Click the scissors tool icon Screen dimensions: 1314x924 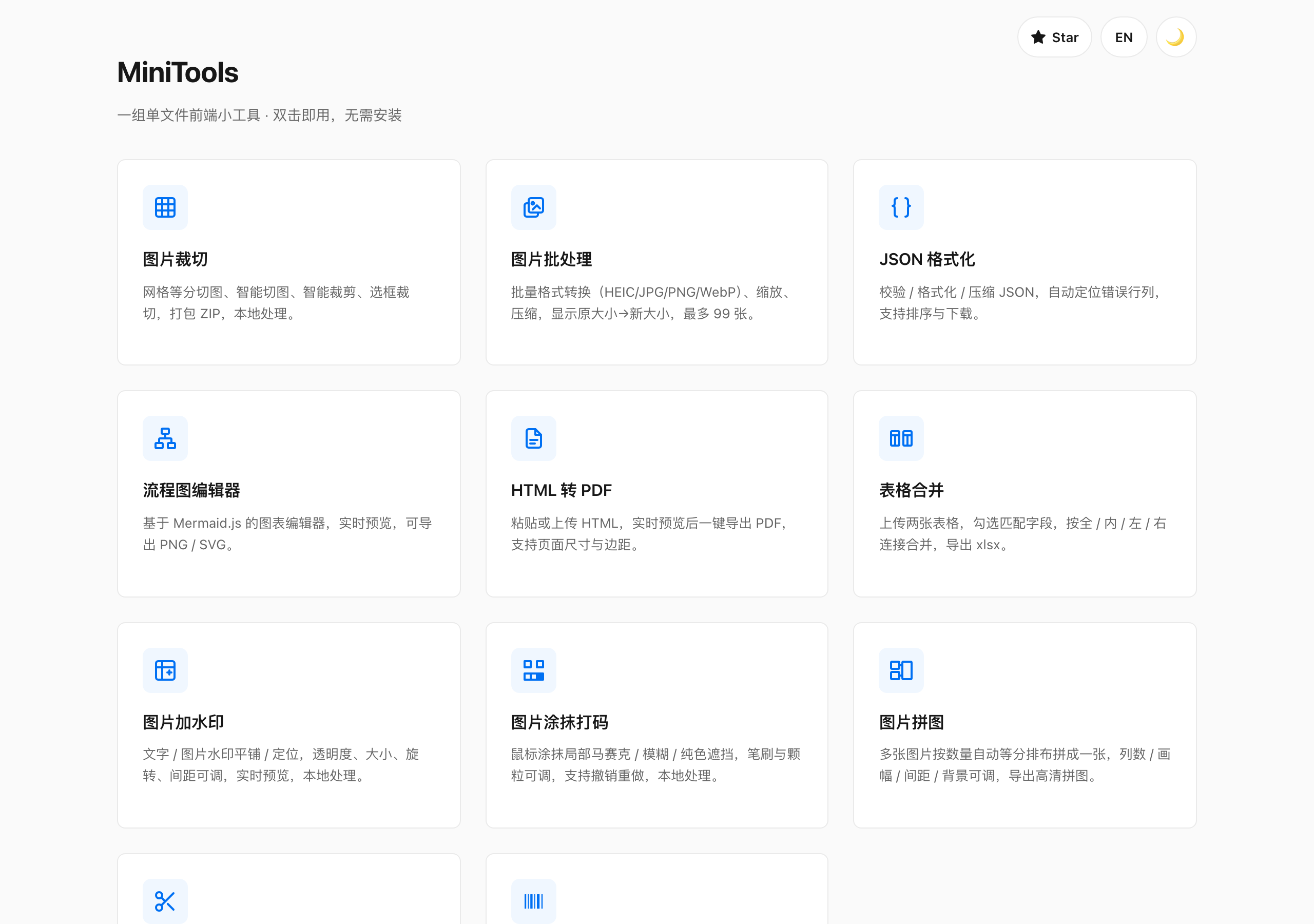165,901
